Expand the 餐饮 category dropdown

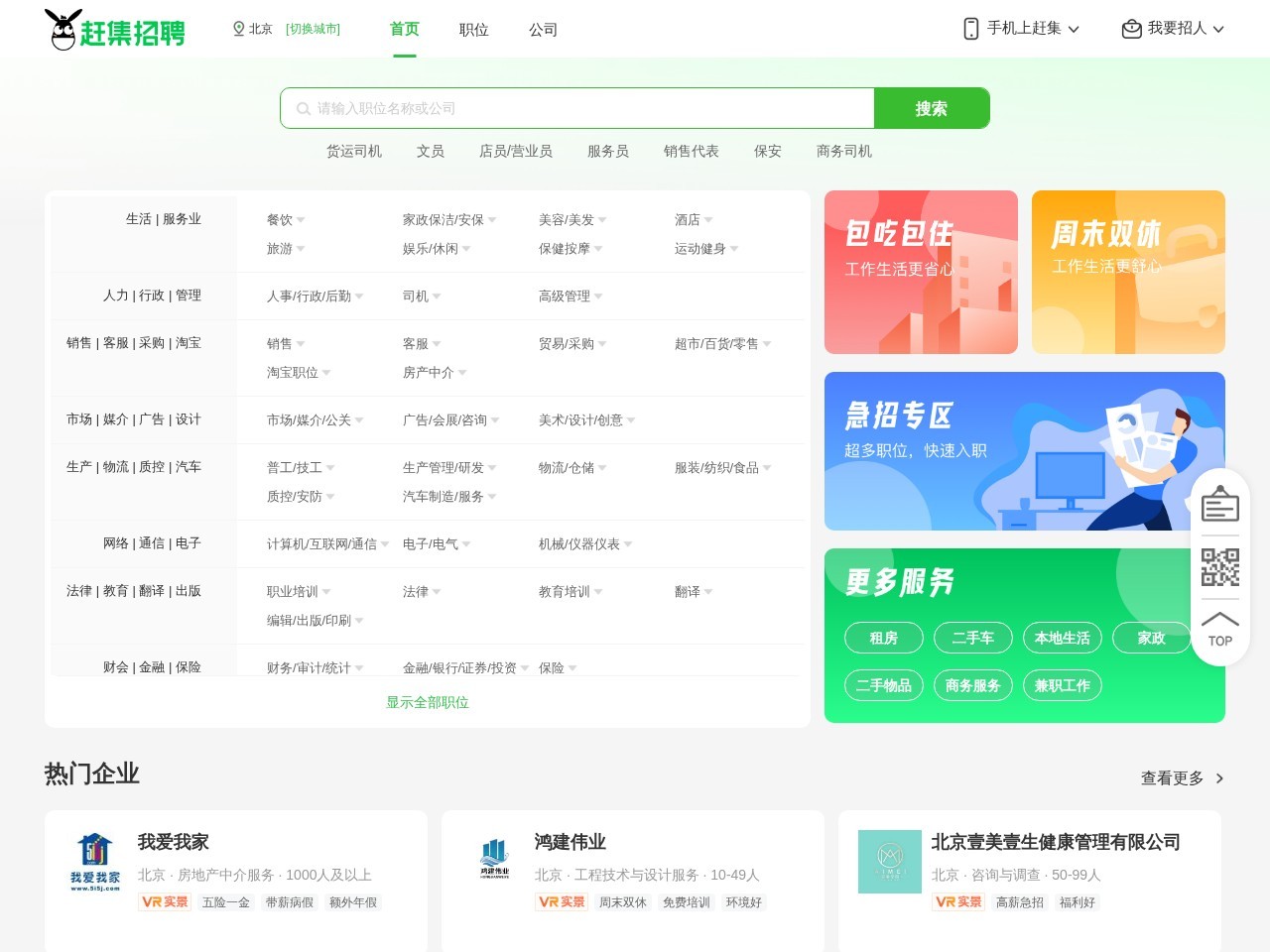288,220
